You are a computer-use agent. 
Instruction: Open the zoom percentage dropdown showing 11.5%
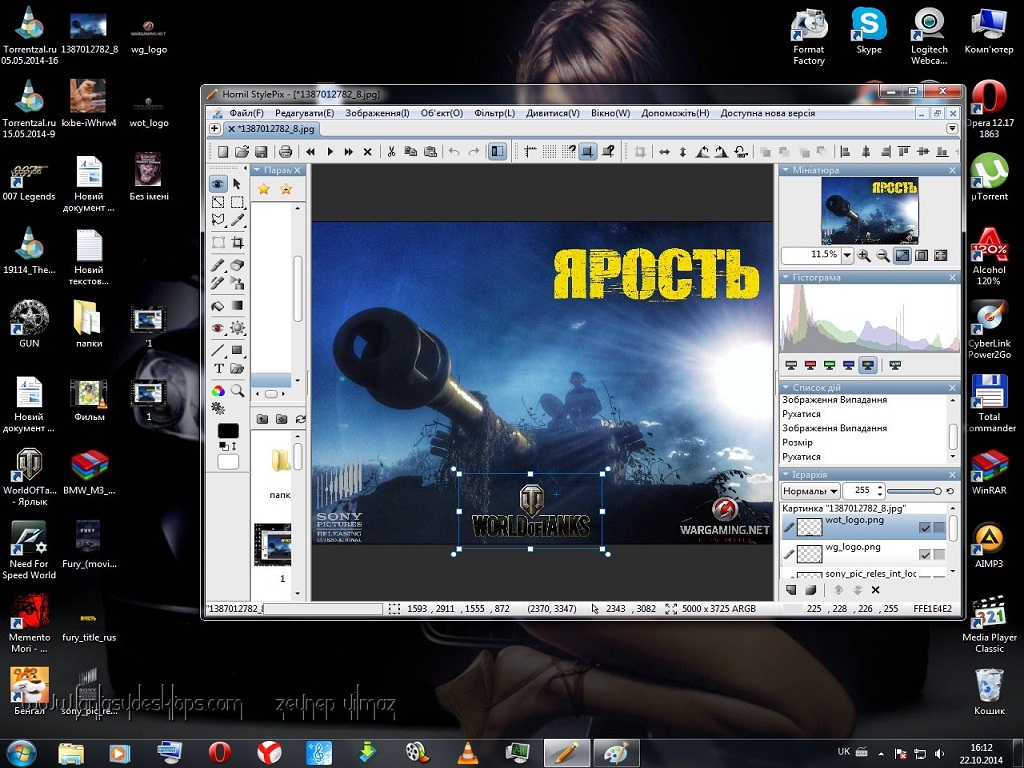tap(847, 256)
